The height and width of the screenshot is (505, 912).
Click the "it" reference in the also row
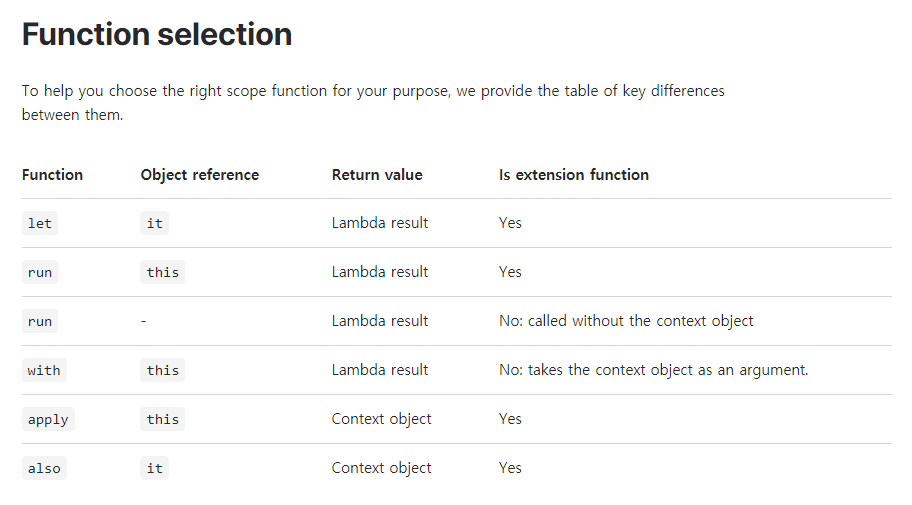154,468
